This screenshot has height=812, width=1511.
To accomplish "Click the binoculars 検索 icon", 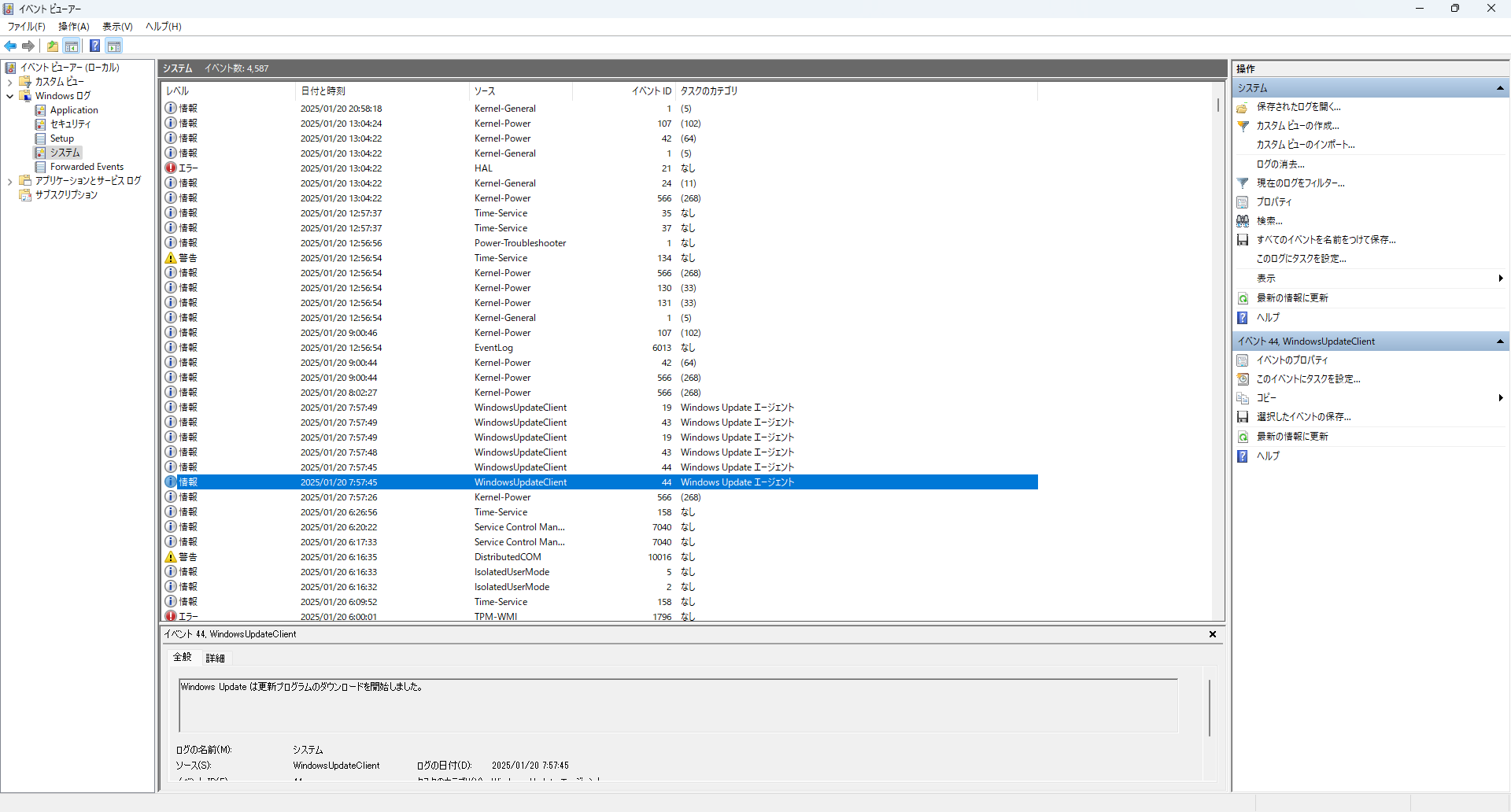I will (x=1243, y=221).
